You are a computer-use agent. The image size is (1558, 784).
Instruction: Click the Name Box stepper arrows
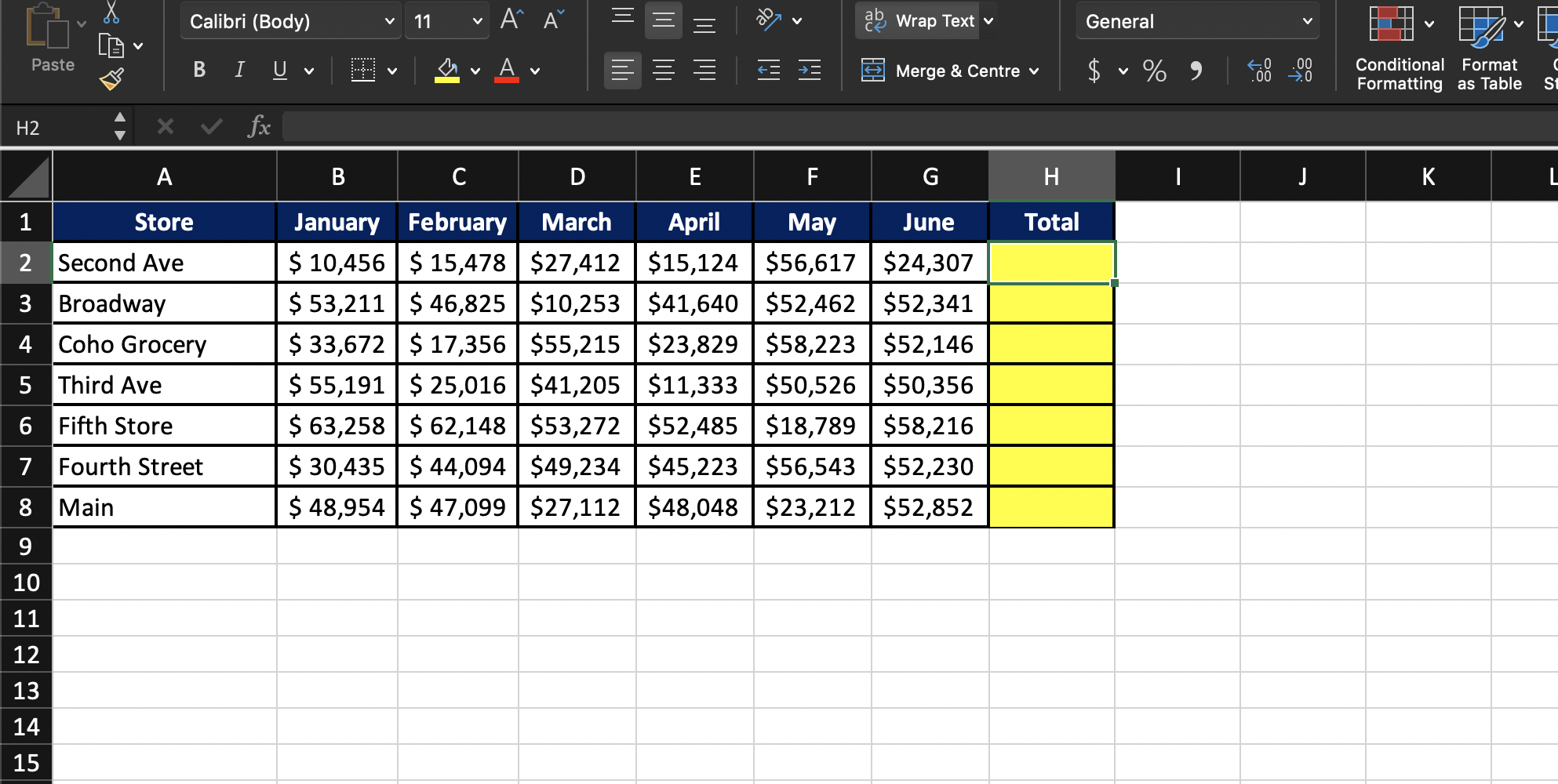click(x=120, y=126)
